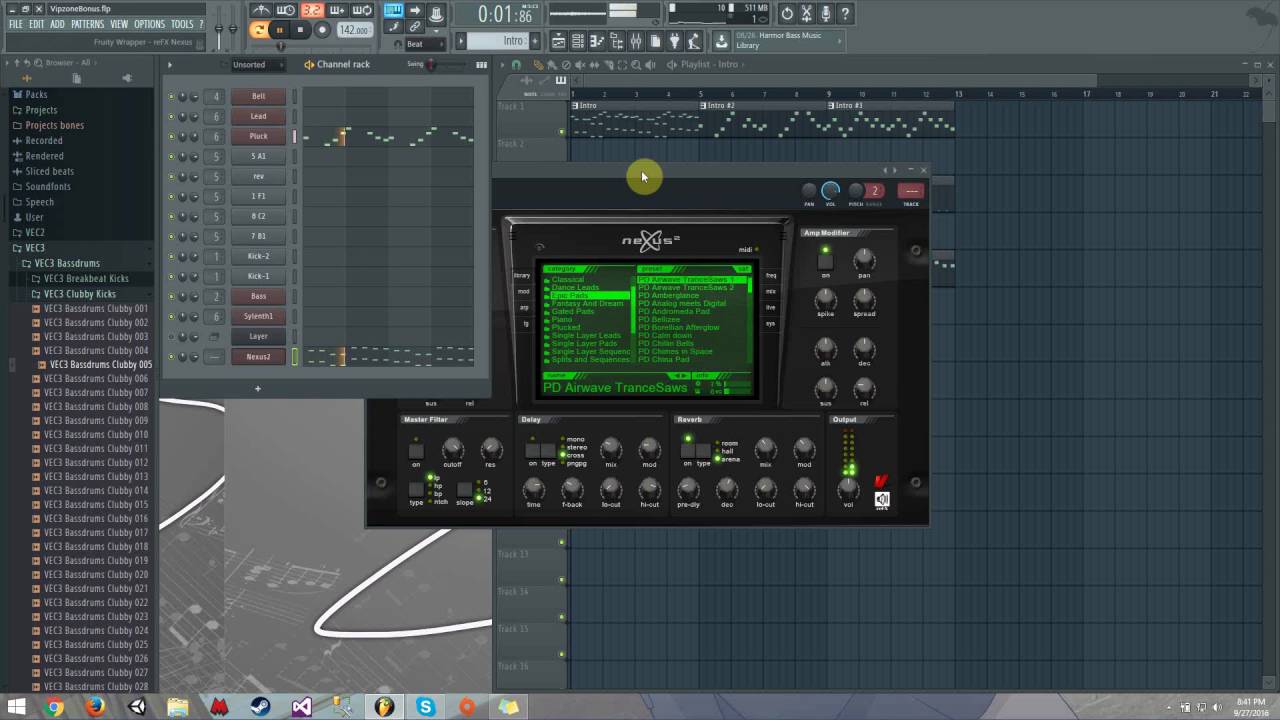Click the tempo 142.000 field
1280x720 pixels.
354,30
